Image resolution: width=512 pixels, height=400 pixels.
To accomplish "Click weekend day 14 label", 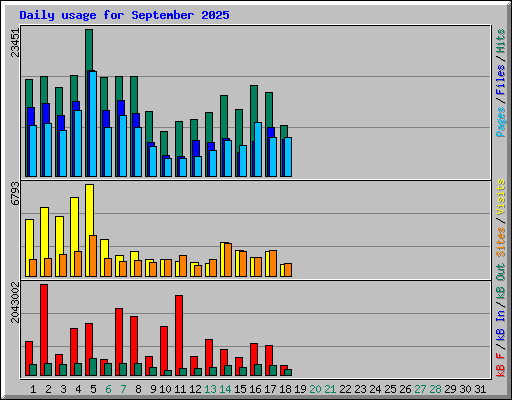I will pyautogui.click(x=225, y=389).
